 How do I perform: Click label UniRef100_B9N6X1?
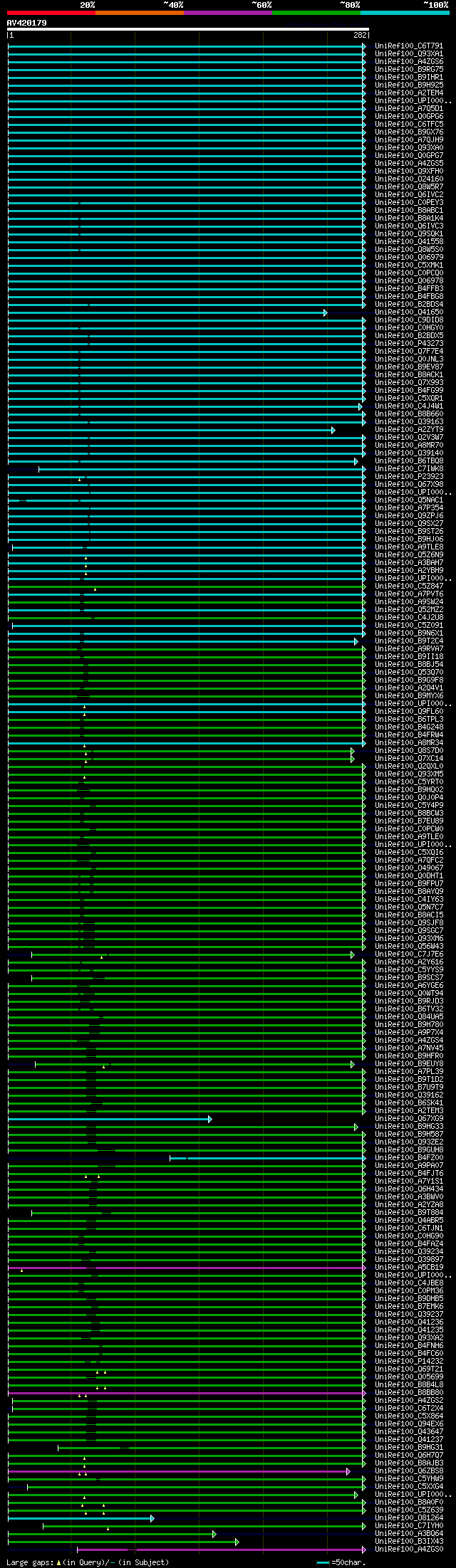tap(409, 633)
